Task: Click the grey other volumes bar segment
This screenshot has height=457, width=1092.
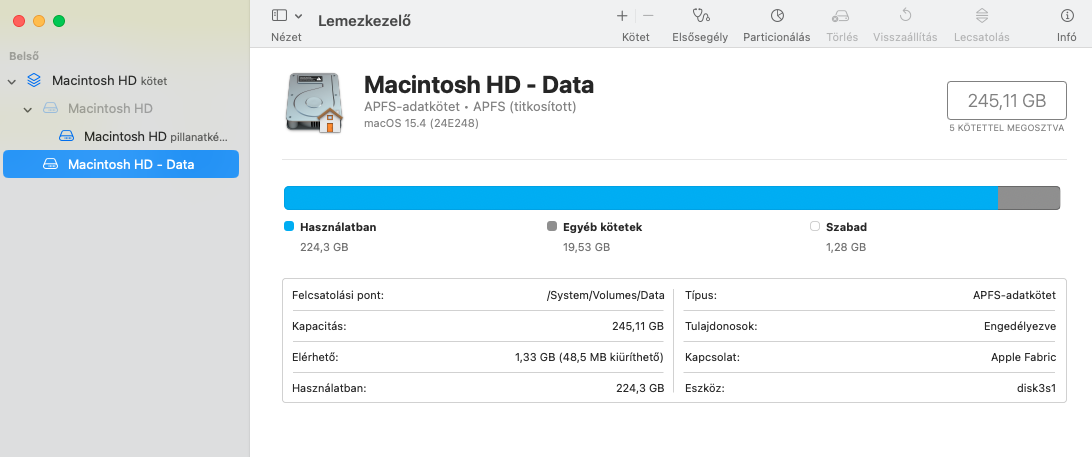Action: 1029,198
